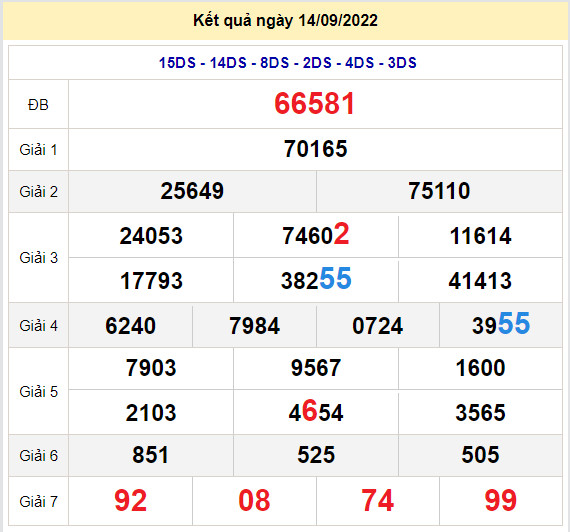Click the 'Kết quả ngày 14/09/2022' header
The image size is (570, 532).
click(x=285, y=20)
